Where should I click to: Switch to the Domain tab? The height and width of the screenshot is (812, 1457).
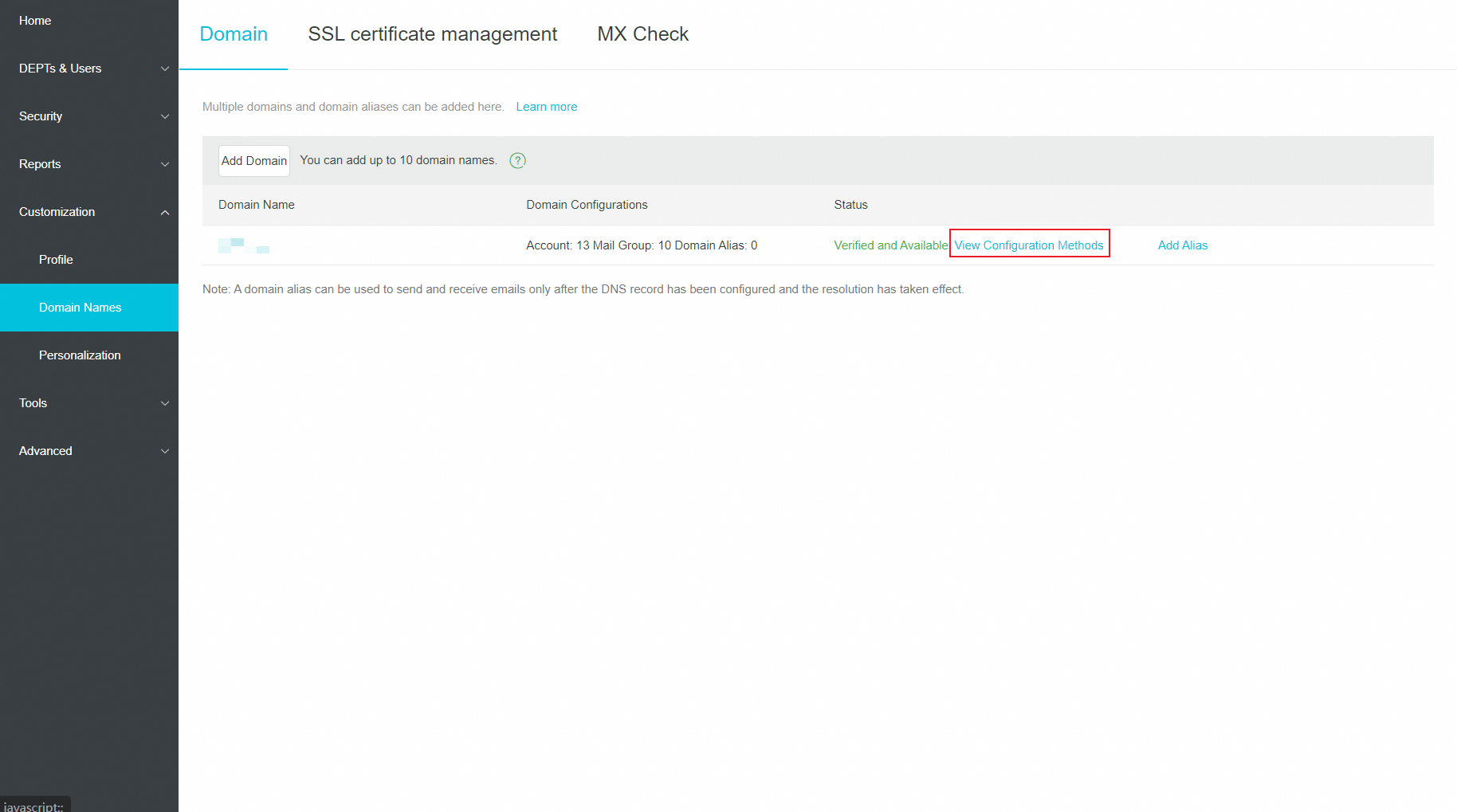(234, 34)
